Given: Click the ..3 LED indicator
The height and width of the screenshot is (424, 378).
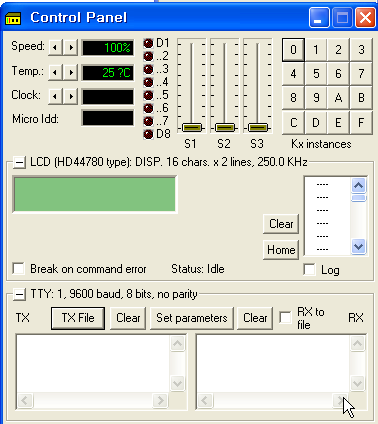Looking at the screenshot, I should (x=148, y=69).
